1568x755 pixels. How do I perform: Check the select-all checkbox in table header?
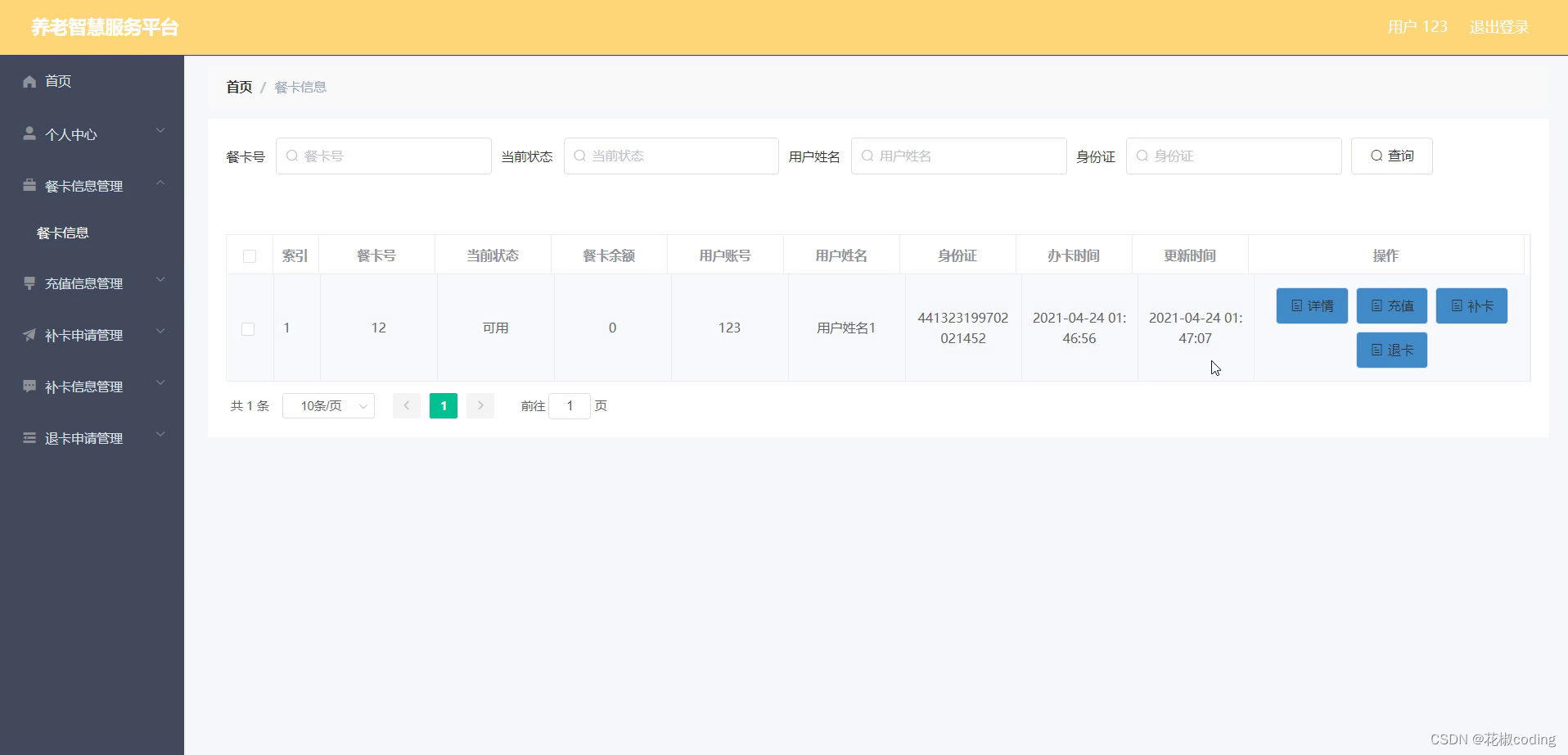[249, 256]
